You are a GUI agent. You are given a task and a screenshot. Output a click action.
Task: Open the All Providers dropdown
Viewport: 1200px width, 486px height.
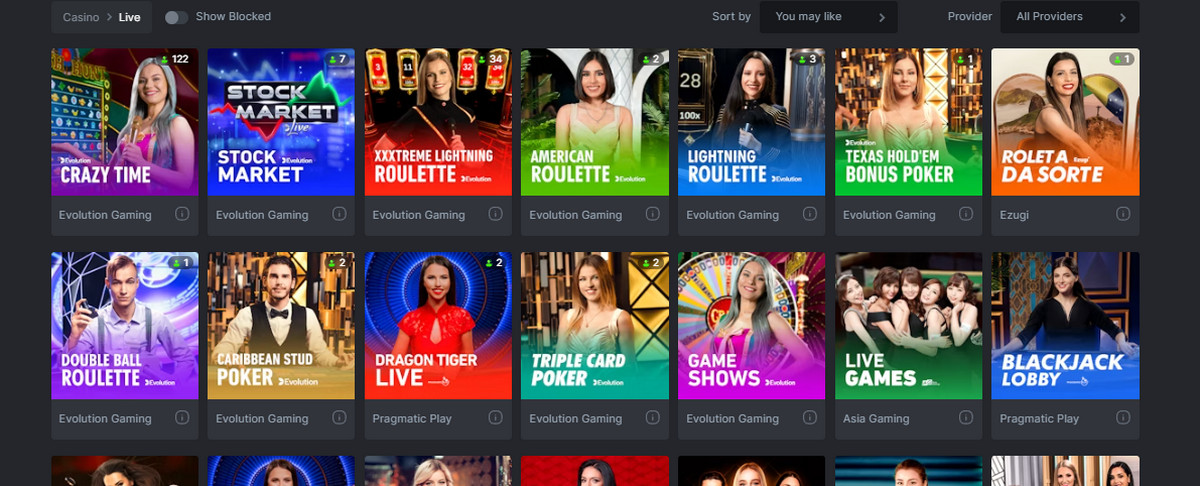tap(1070, 17)
